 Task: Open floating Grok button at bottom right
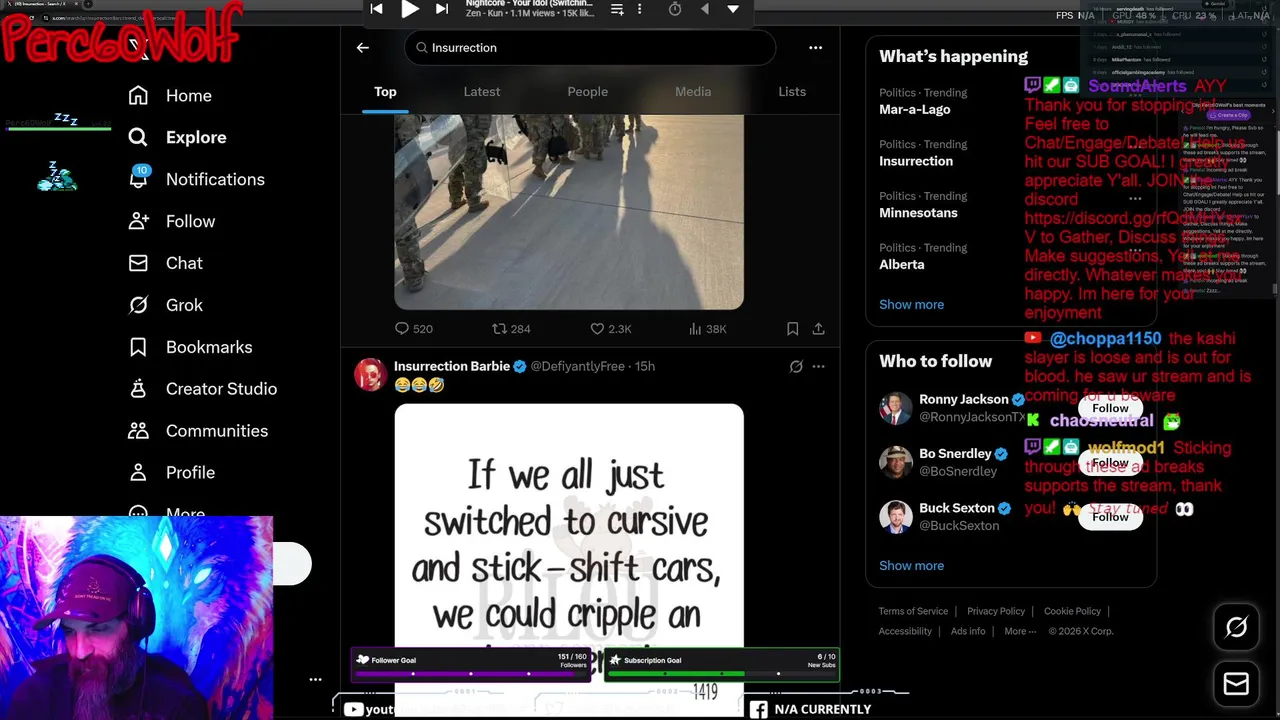(1236, 627)
